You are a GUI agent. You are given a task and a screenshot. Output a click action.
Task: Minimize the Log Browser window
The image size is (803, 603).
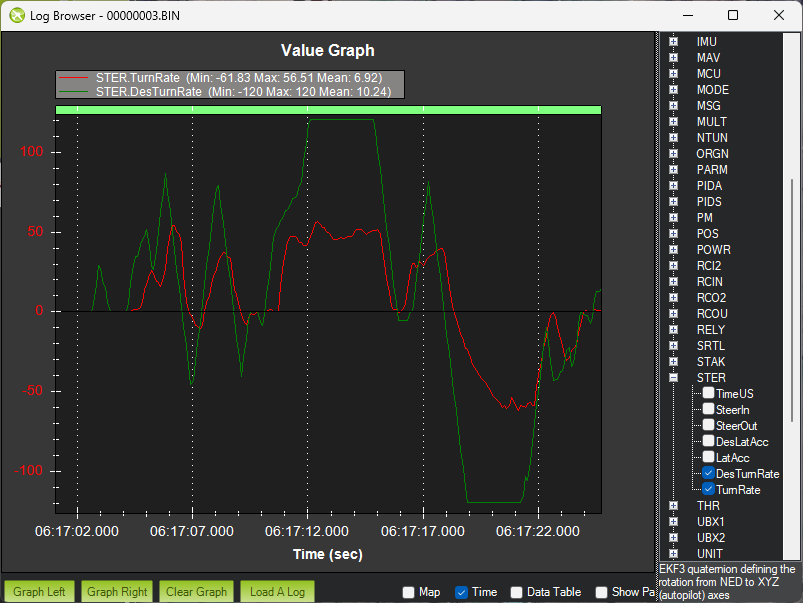point(688,15)
